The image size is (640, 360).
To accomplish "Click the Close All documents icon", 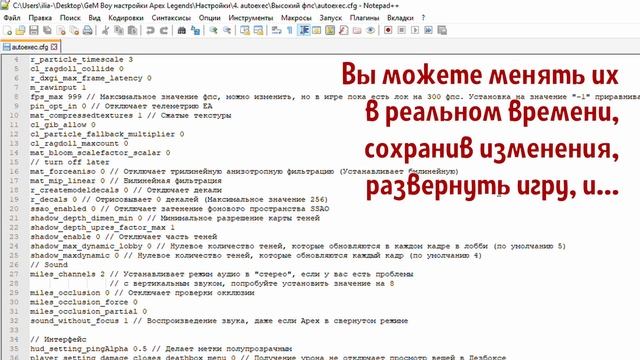I will click(74, 30).
